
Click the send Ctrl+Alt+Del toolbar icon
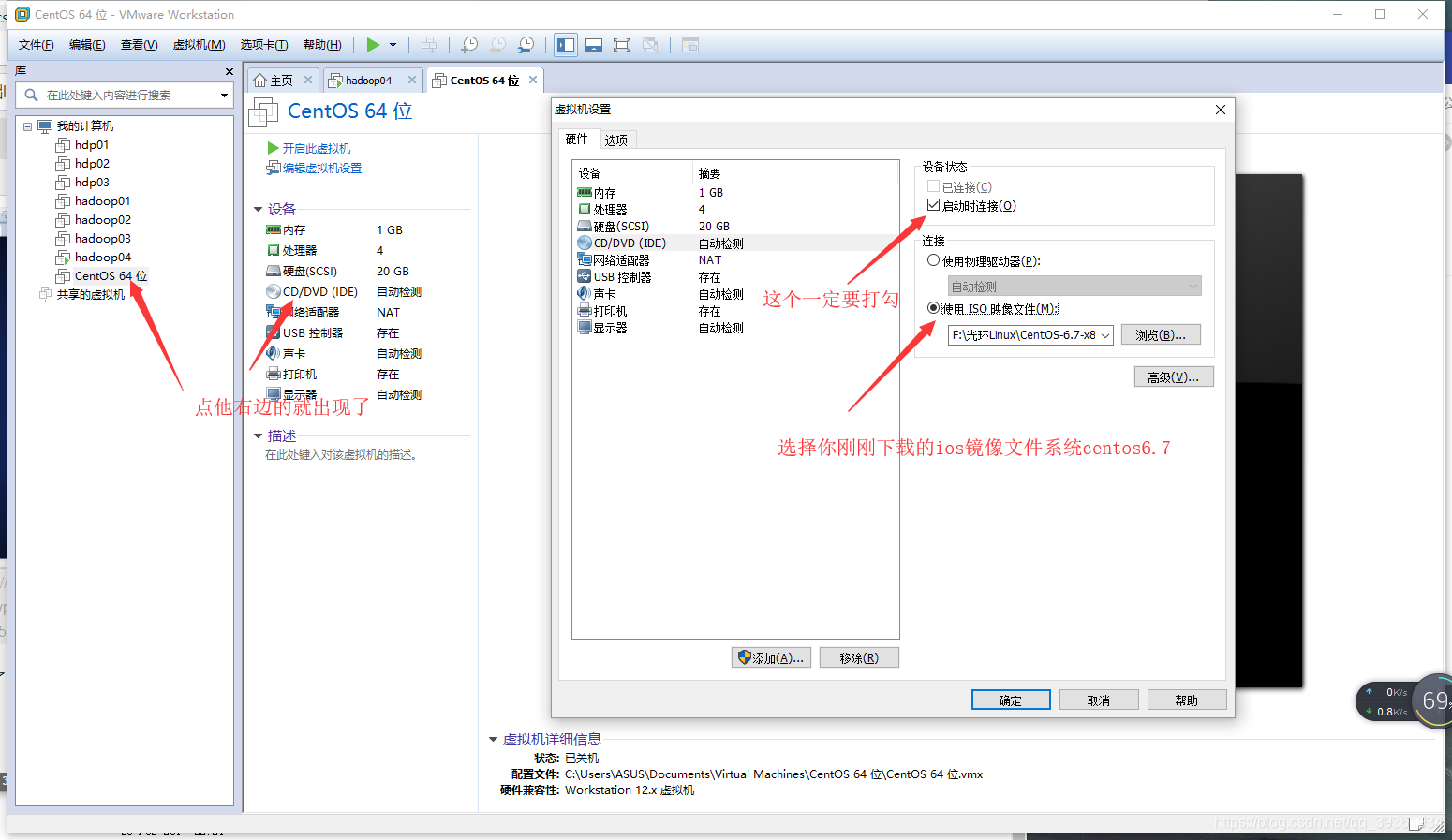(429, 44)
